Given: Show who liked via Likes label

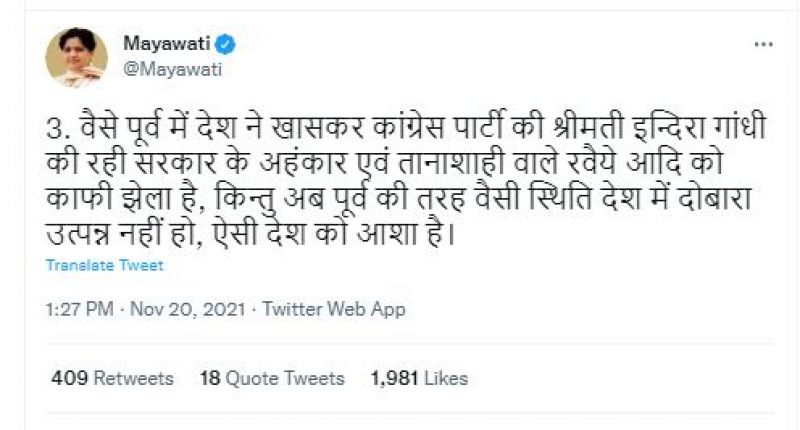Looking at the screenshot, I should (x=445, y=378).
